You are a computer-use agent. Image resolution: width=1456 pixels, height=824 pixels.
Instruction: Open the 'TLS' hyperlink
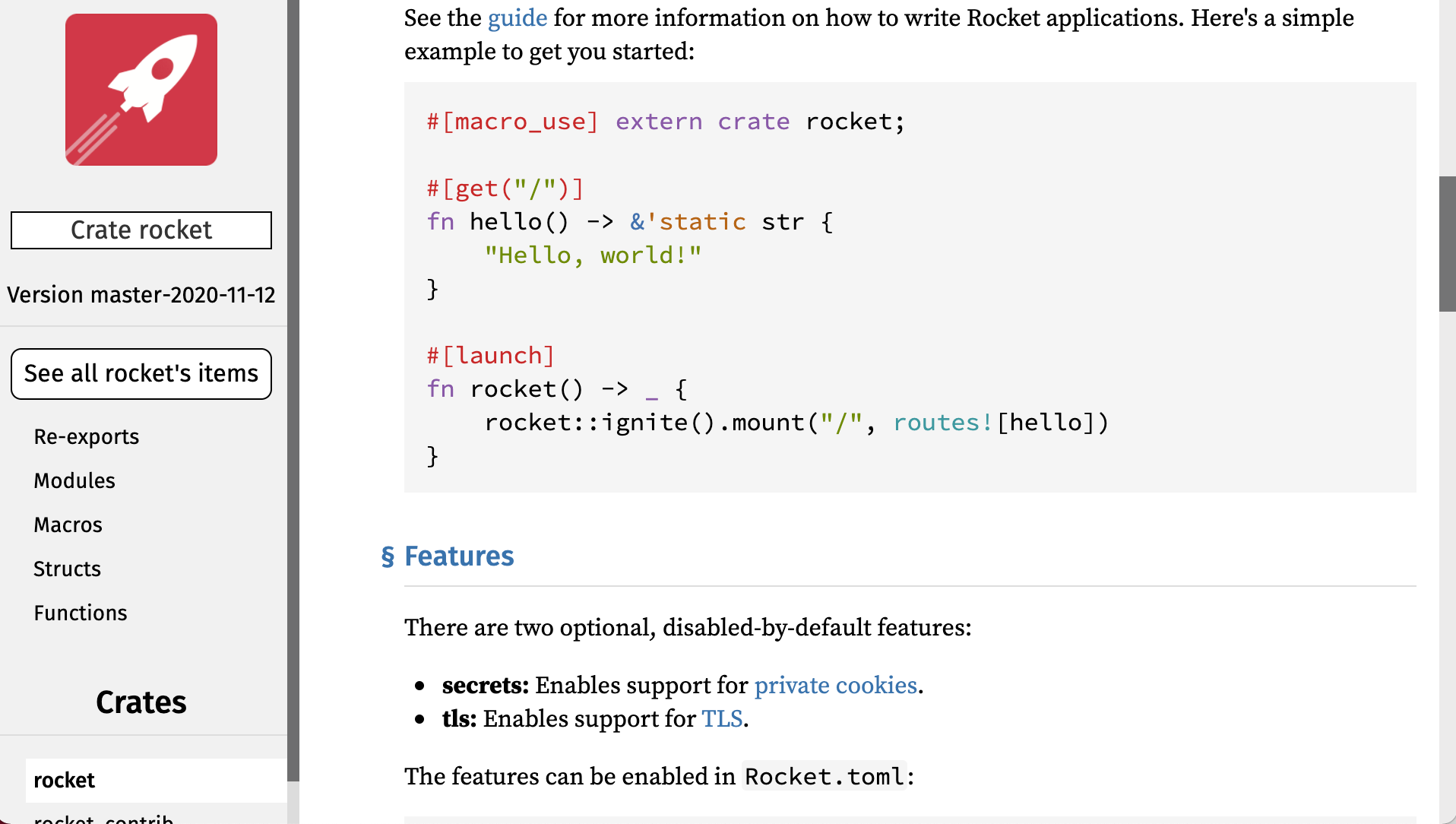click(x=721, y=718)
